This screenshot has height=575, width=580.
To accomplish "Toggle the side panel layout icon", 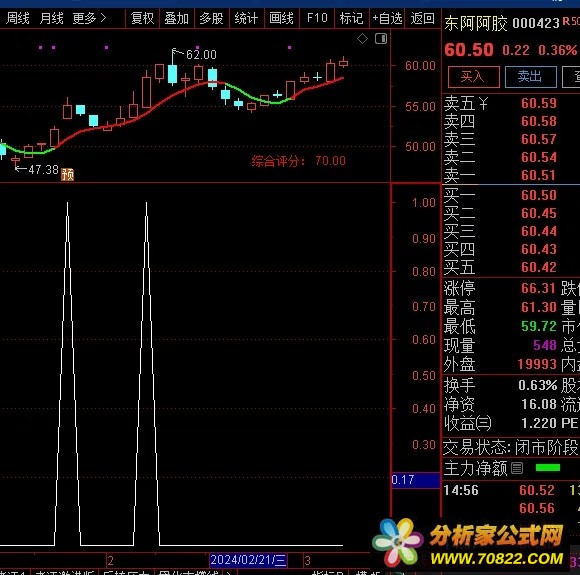I will (381, 38).
